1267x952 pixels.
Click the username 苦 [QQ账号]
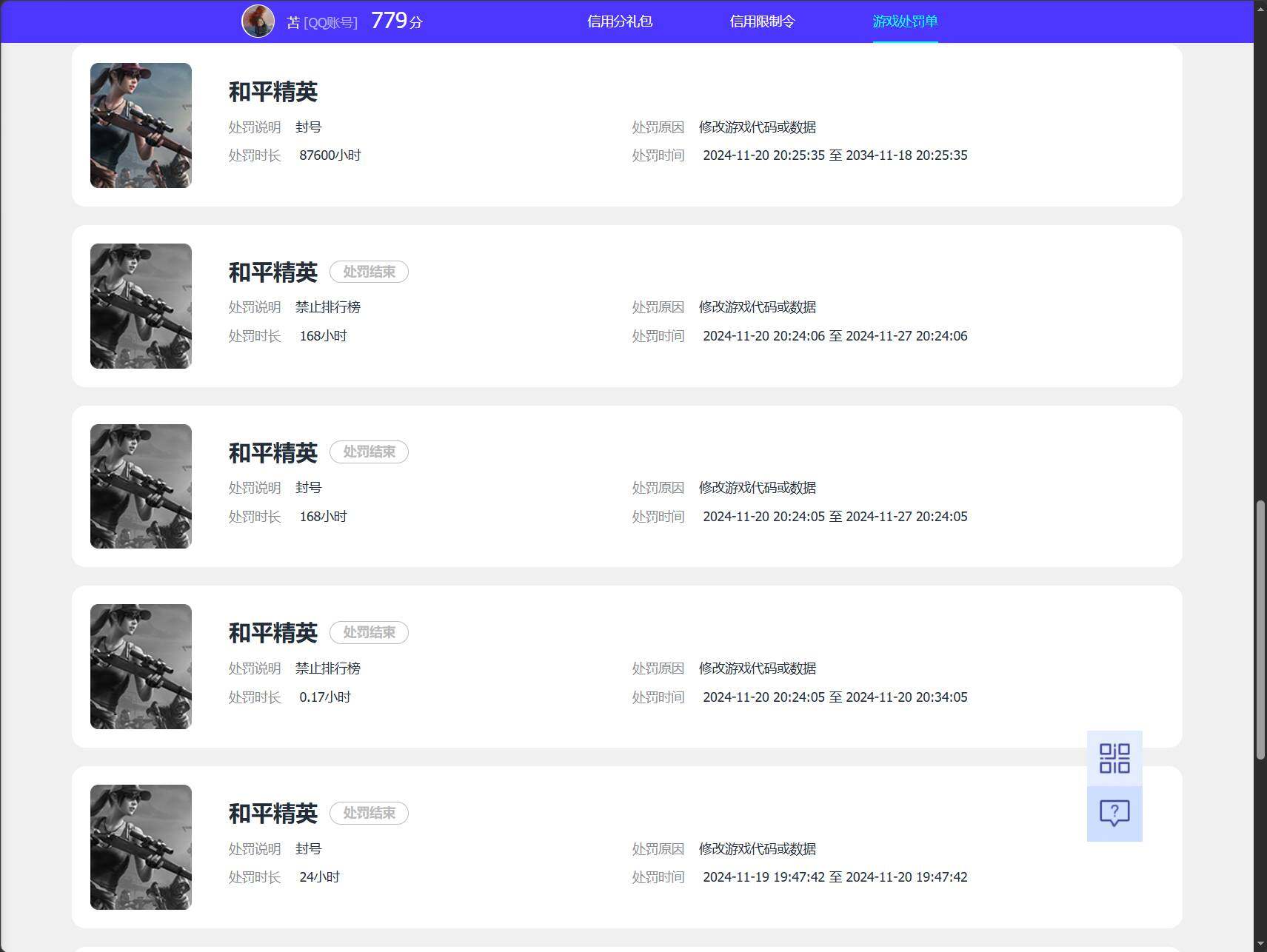click(322, 22)
